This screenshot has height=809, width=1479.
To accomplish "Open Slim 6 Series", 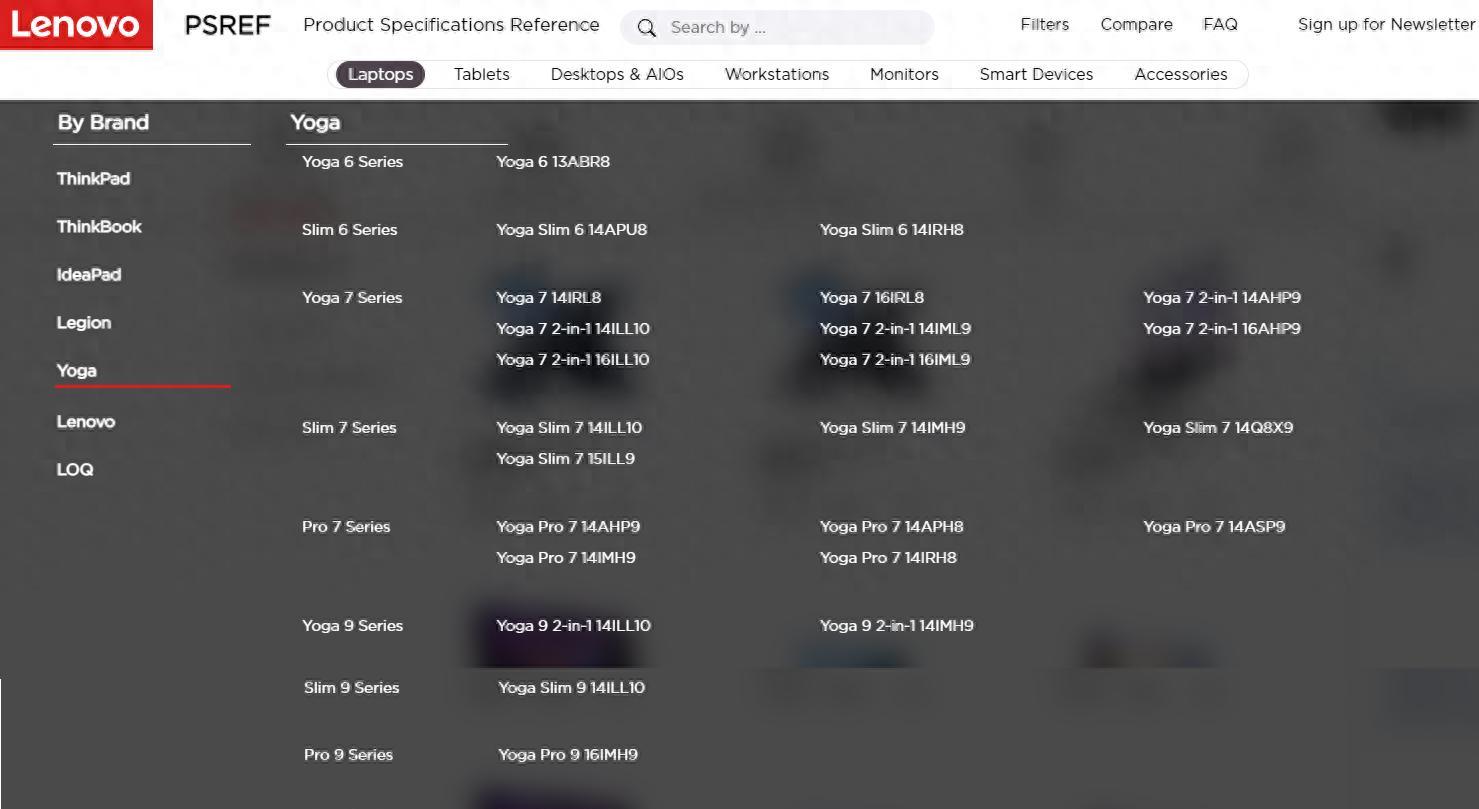I will [x=349, y=229].
